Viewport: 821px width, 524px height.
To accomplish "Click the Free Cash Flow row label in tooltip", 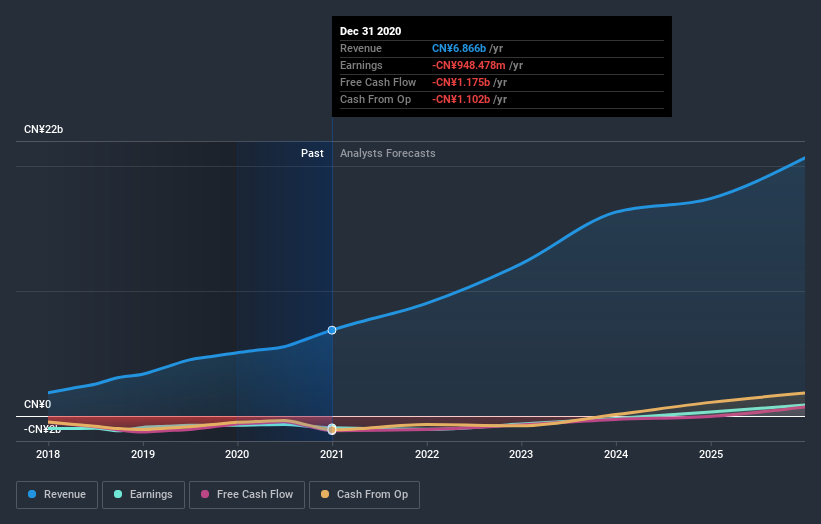I will [x=378, y=82].
